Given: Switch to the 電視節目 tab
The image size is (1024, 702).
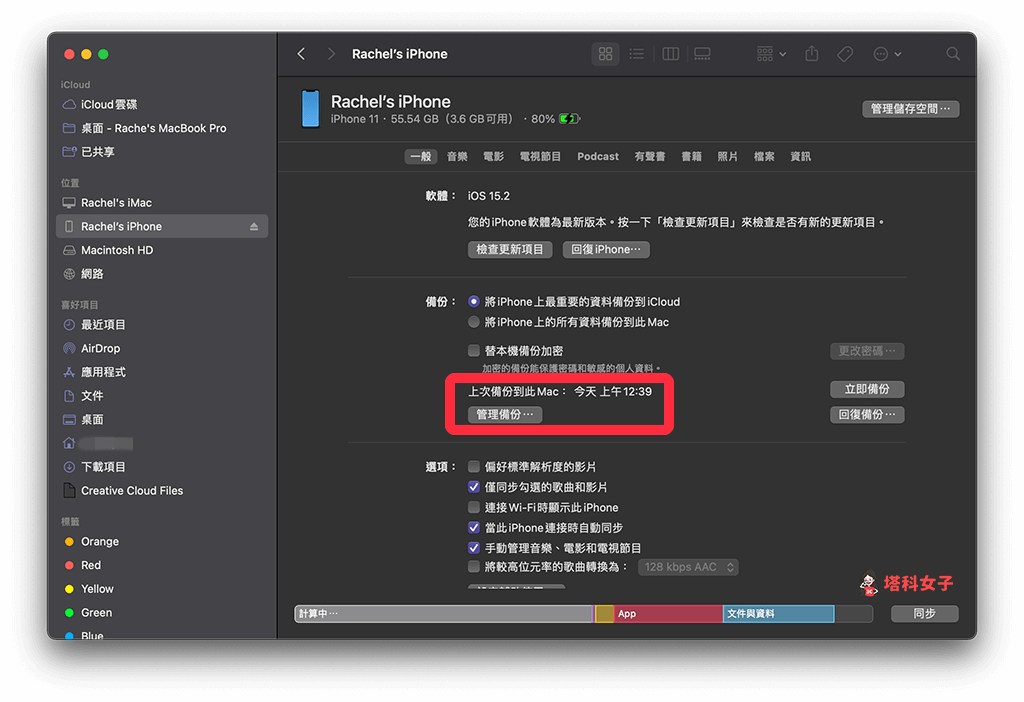Looking at the screenshot, I should (540, 157).
